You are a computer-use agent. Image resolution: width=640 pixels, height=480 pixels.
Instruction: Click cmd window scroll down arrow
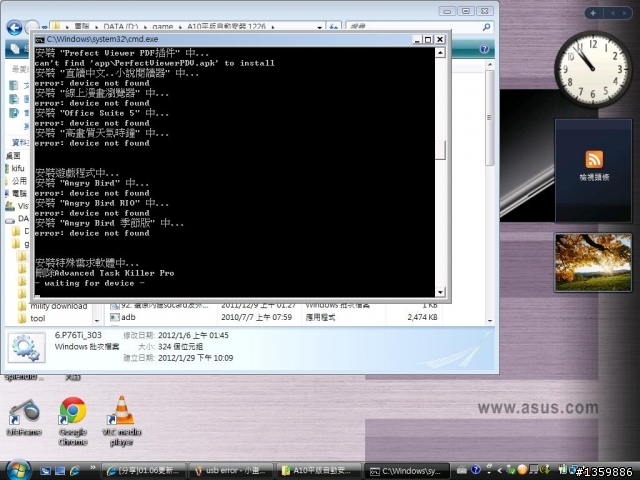[x=440, y=292]
